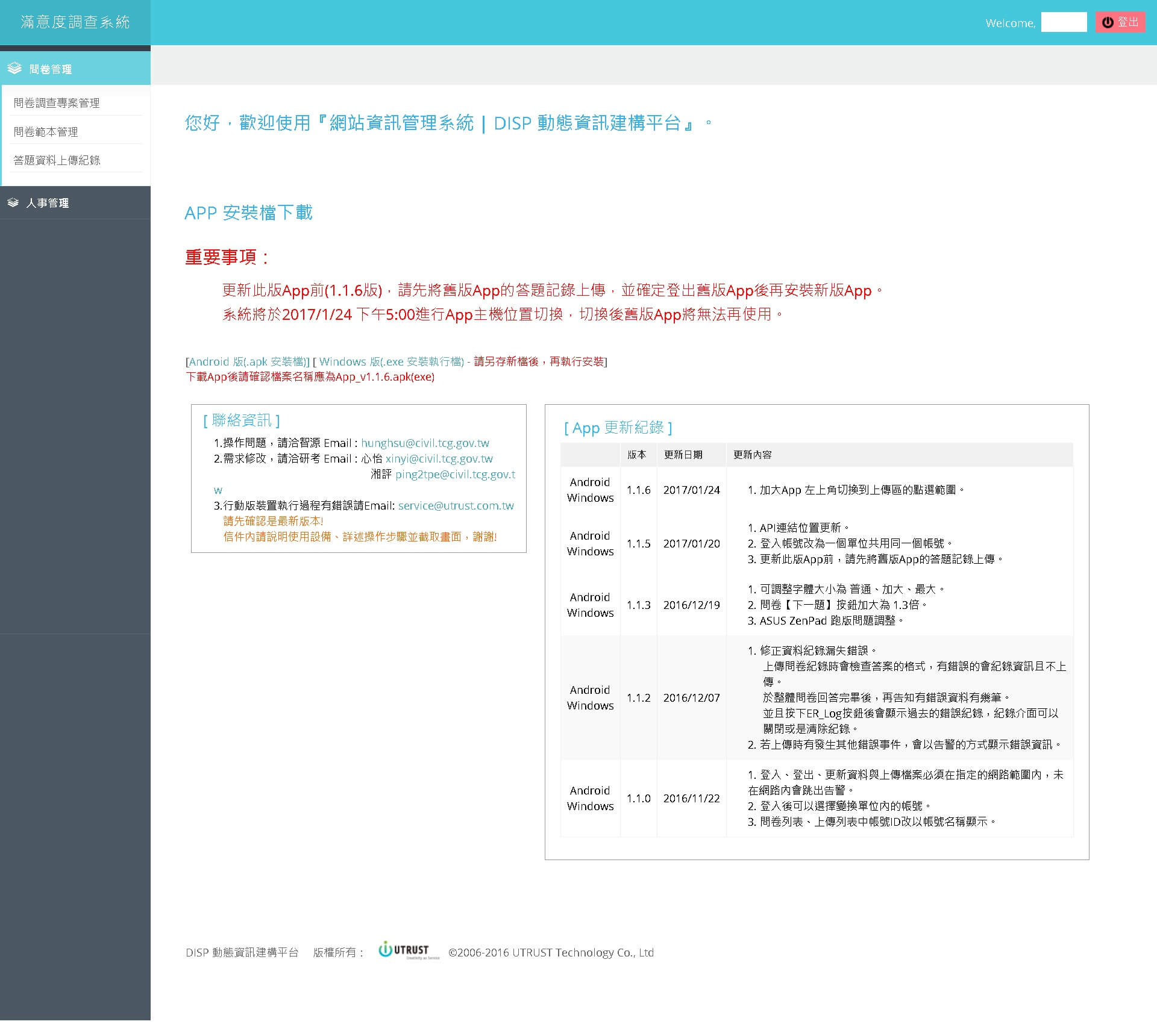Open 問卷範本管理 menu item
Viewport: 1157px width, 1036px height.
pos(46,132)
